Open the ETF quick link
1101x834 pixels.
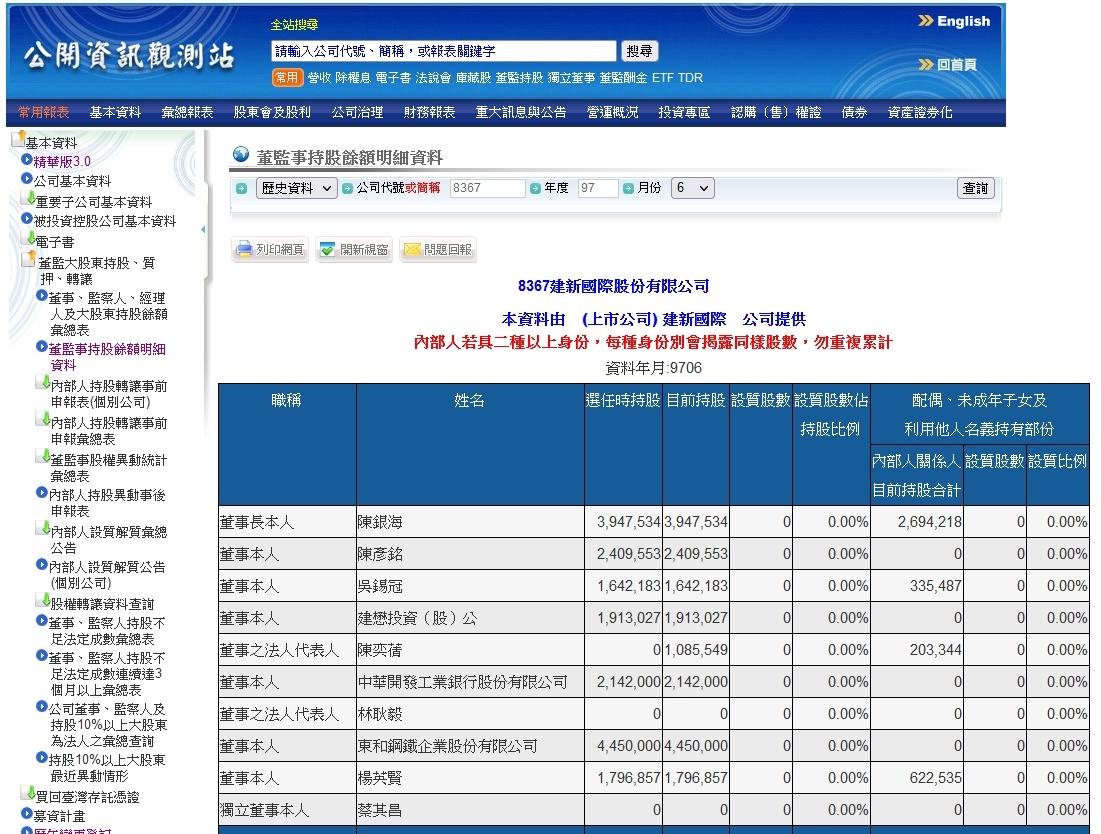662,78
